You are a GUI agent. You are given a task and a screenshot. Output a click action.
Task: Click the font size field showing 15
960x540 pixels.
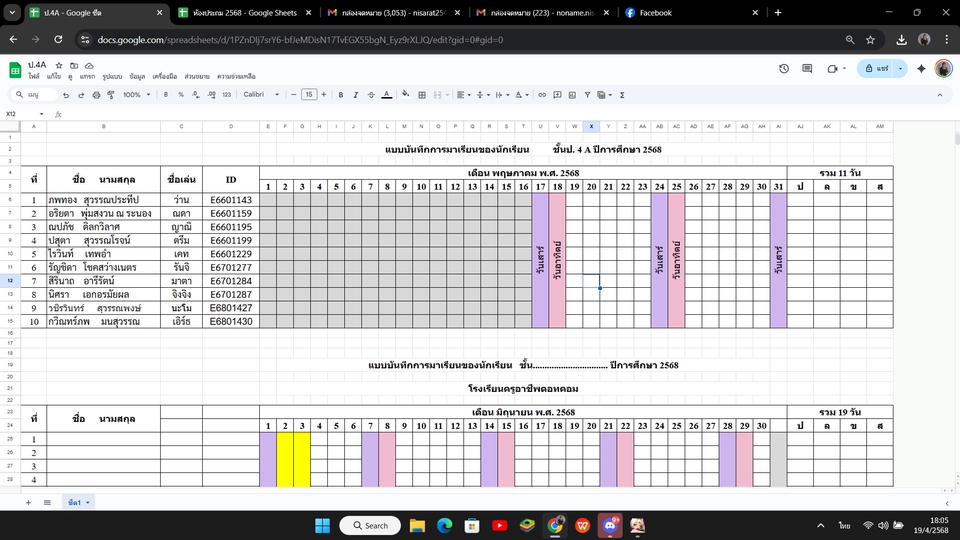(x=309, y=95)
